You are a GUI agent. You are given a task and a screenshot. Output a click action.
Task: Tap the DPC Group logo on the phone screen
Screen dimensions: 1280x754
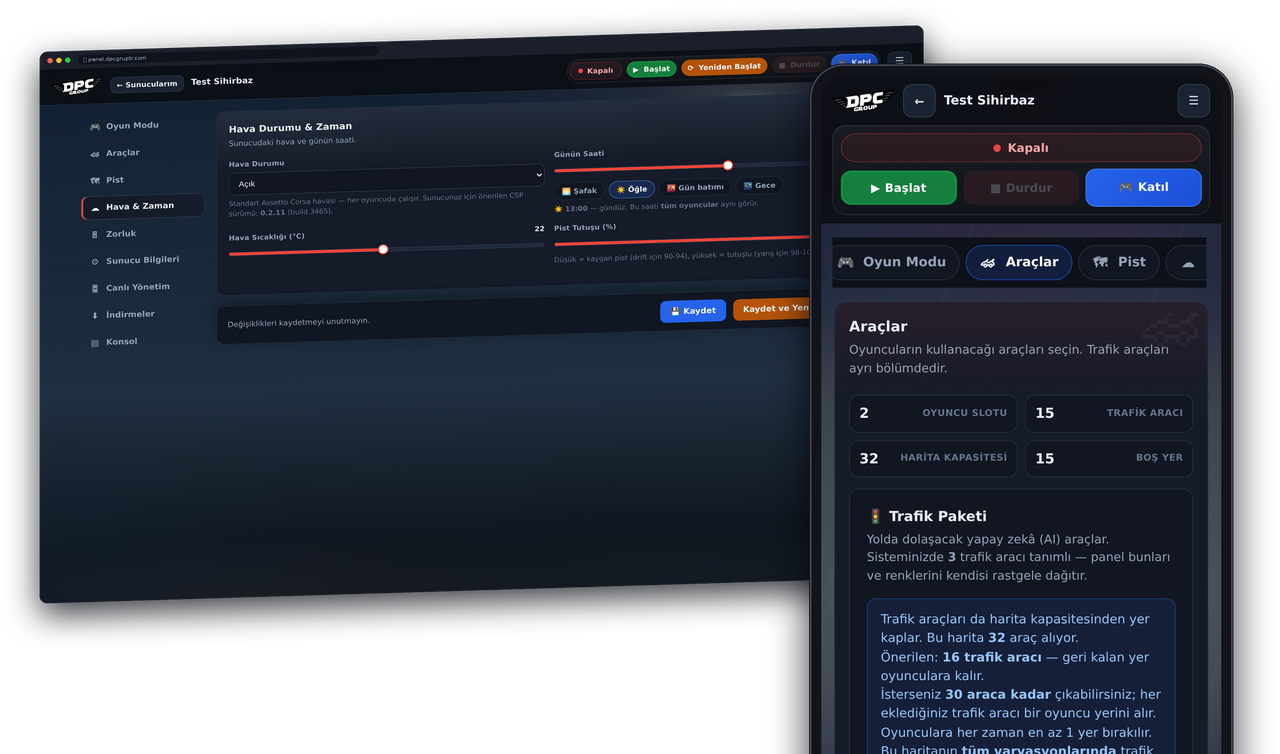[864, 101]
